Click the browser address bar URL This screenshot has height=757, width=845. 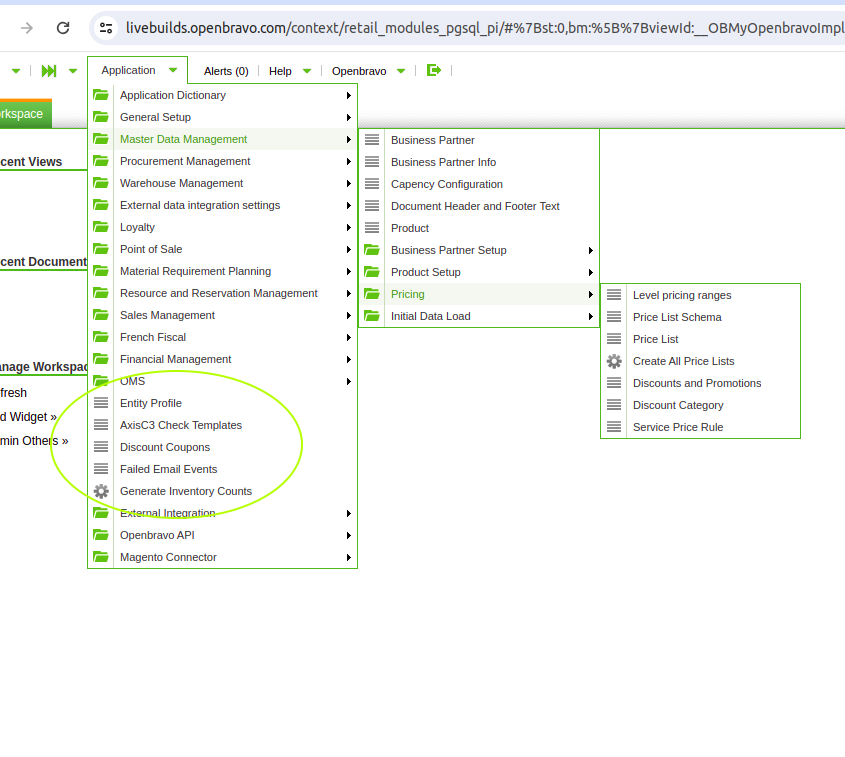point(480,28)
